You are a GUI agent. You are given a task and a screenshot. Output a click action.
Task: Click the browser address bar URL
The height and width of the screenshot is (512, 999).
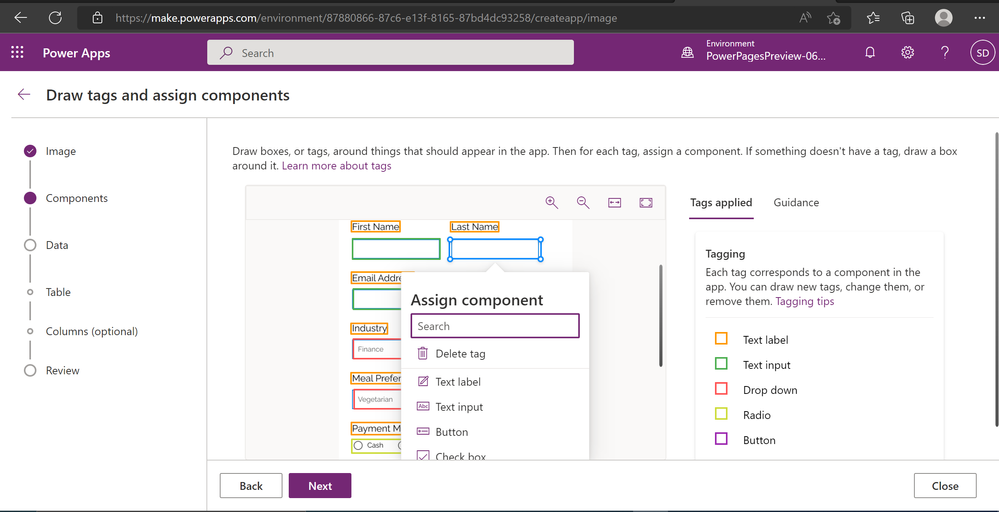pyautogui.click(x=366, y=18)
